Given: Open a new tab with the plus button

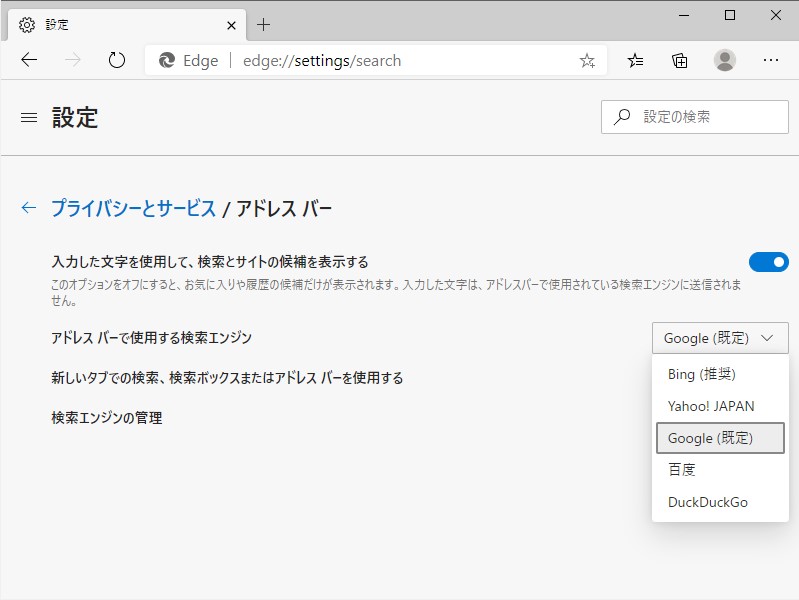Looking at the screenshot, I should pos(263,24).
